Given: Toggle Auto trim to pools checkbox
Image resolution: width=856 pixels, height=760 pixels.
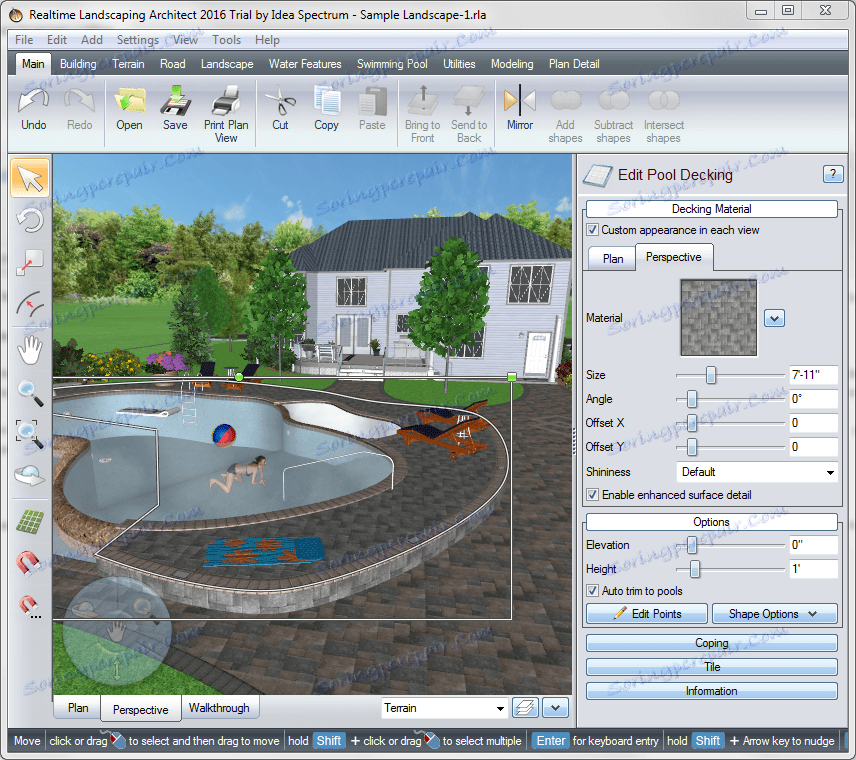Looking at the screenshot, I should pyautogui.click(x=592, y=591).
